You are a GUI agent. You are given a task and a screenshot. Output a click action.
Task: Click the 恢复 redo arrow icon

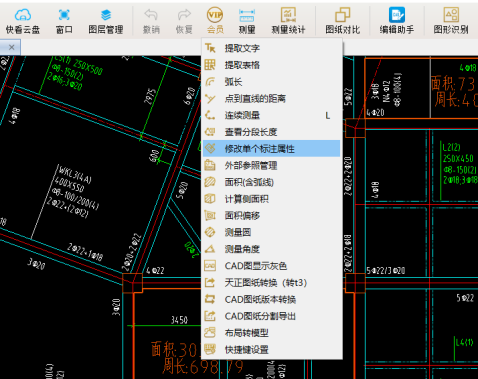tap(184, 15)
